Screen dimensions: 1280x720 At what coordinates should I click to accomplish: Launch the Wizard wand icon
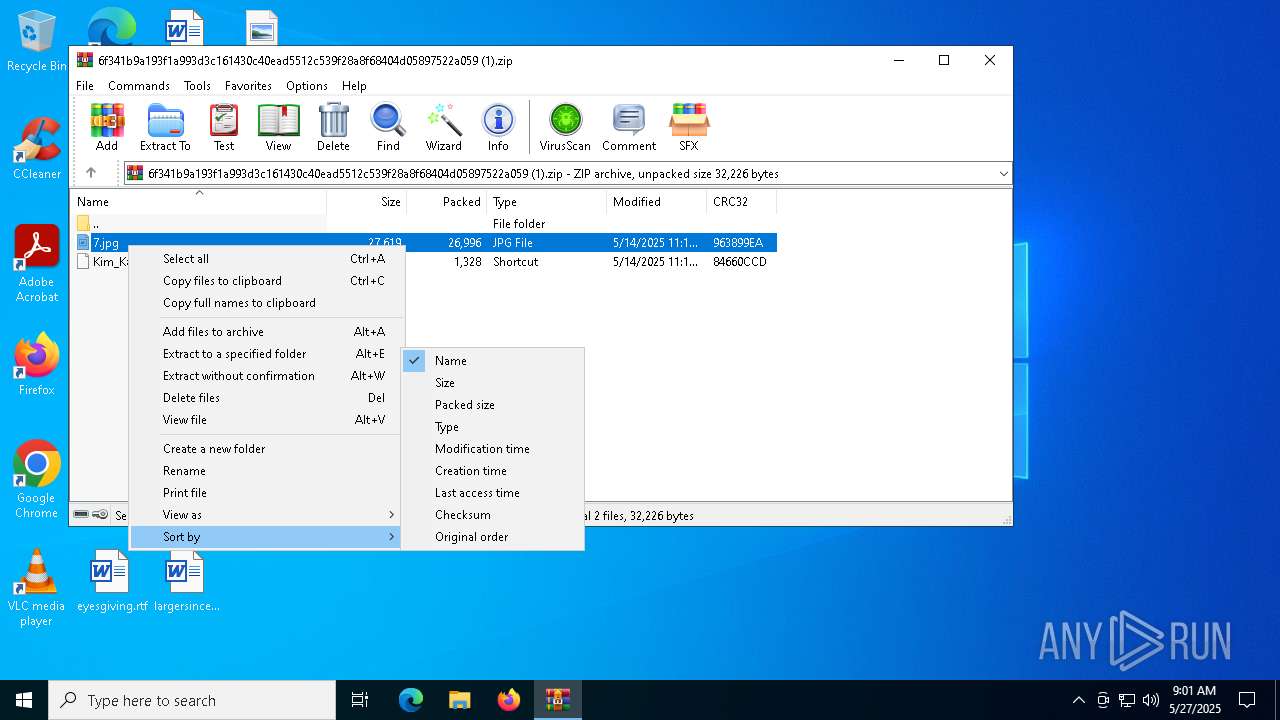(443, 127)
